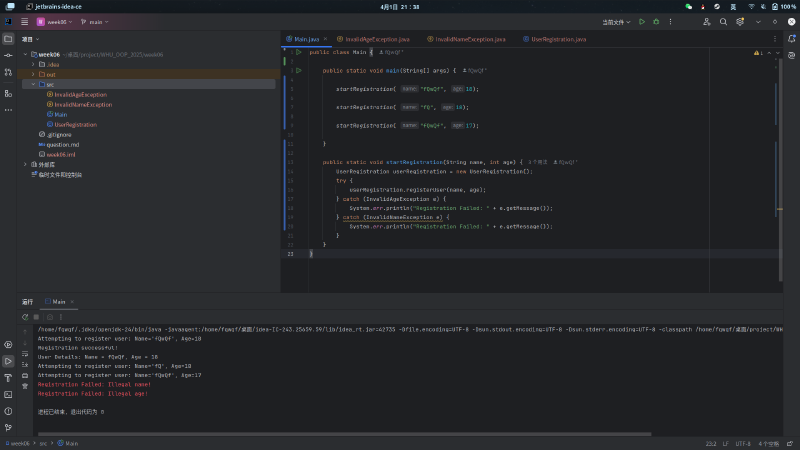The image size is (800, 450).
Task: Switch to InvalidNameException.java tab
Action: tap(466, 39)
